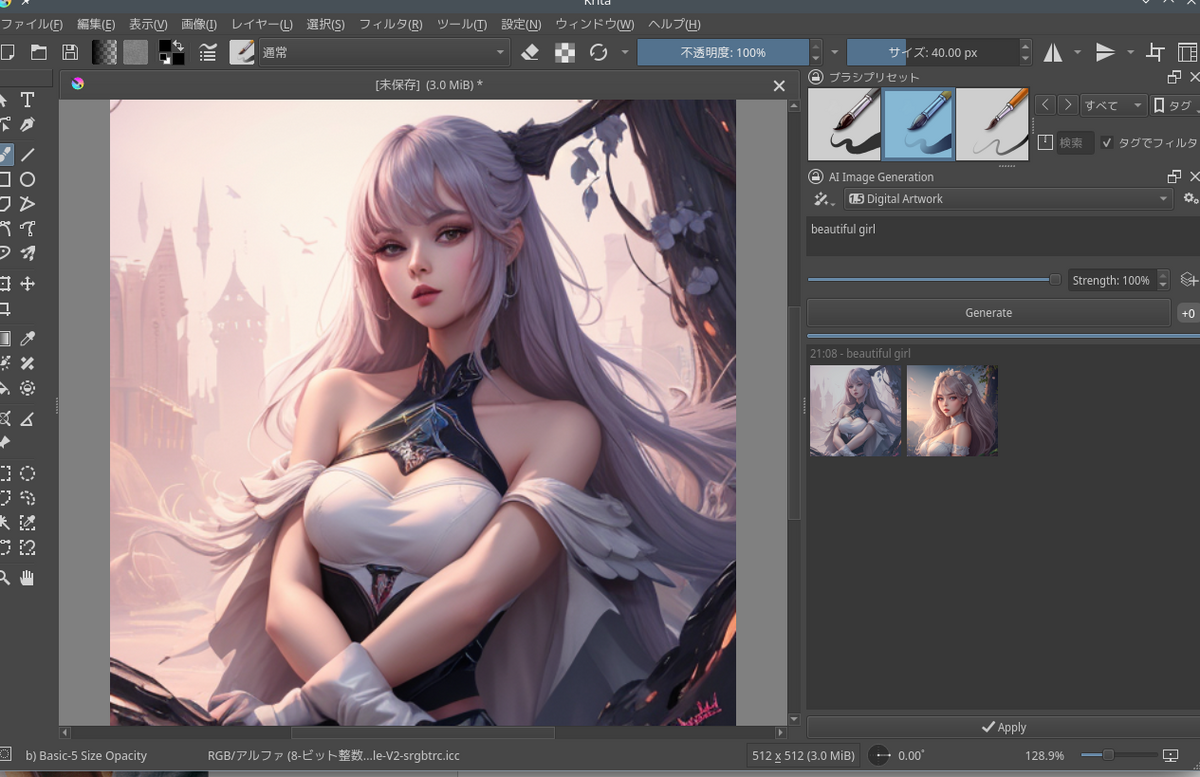Select the Calligraphy tool
Viewport: 1200px width, 777px height.
pos(28,125)
